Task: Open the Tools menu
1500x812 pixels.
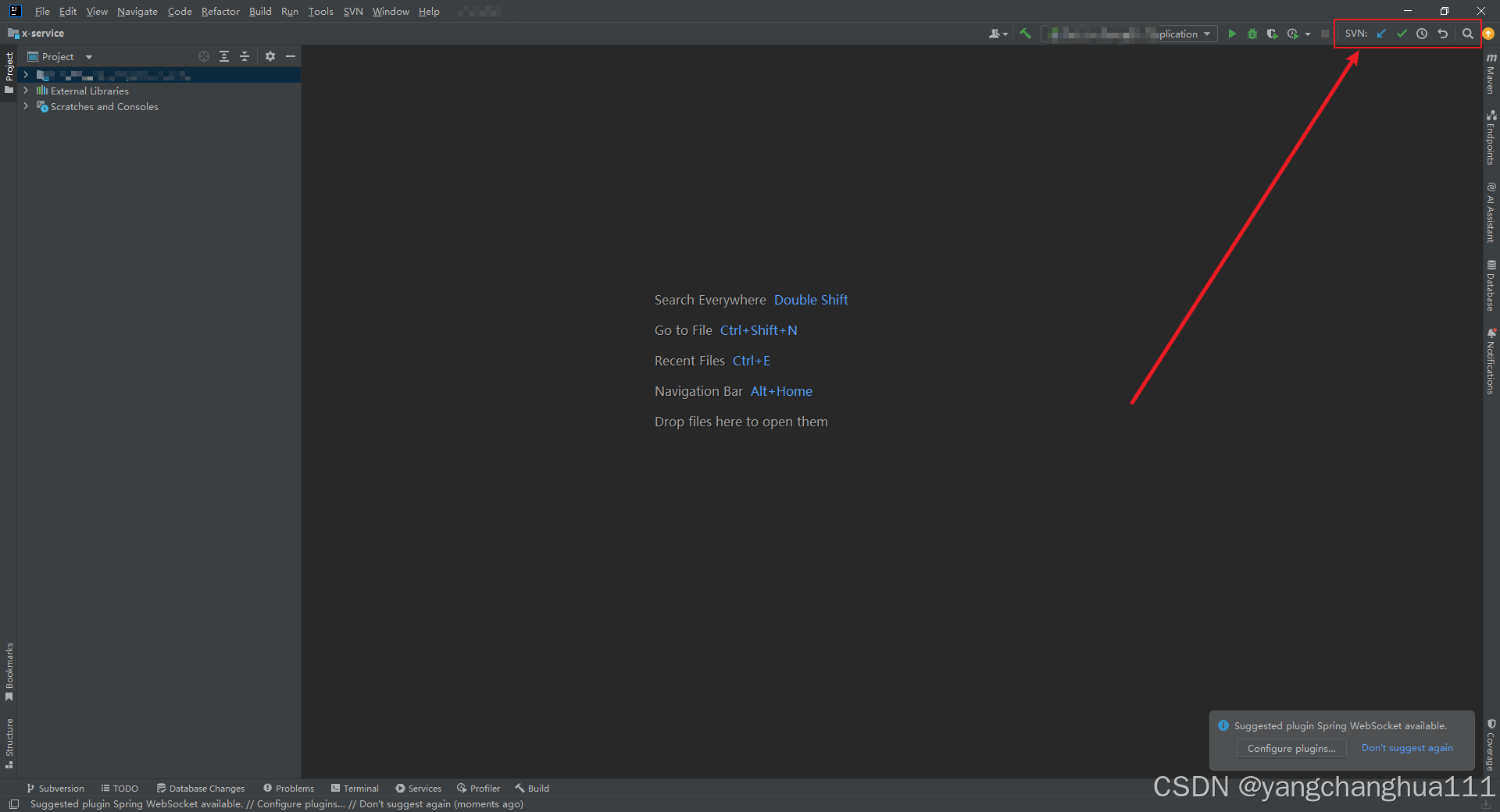Action: tap(320, 11)
